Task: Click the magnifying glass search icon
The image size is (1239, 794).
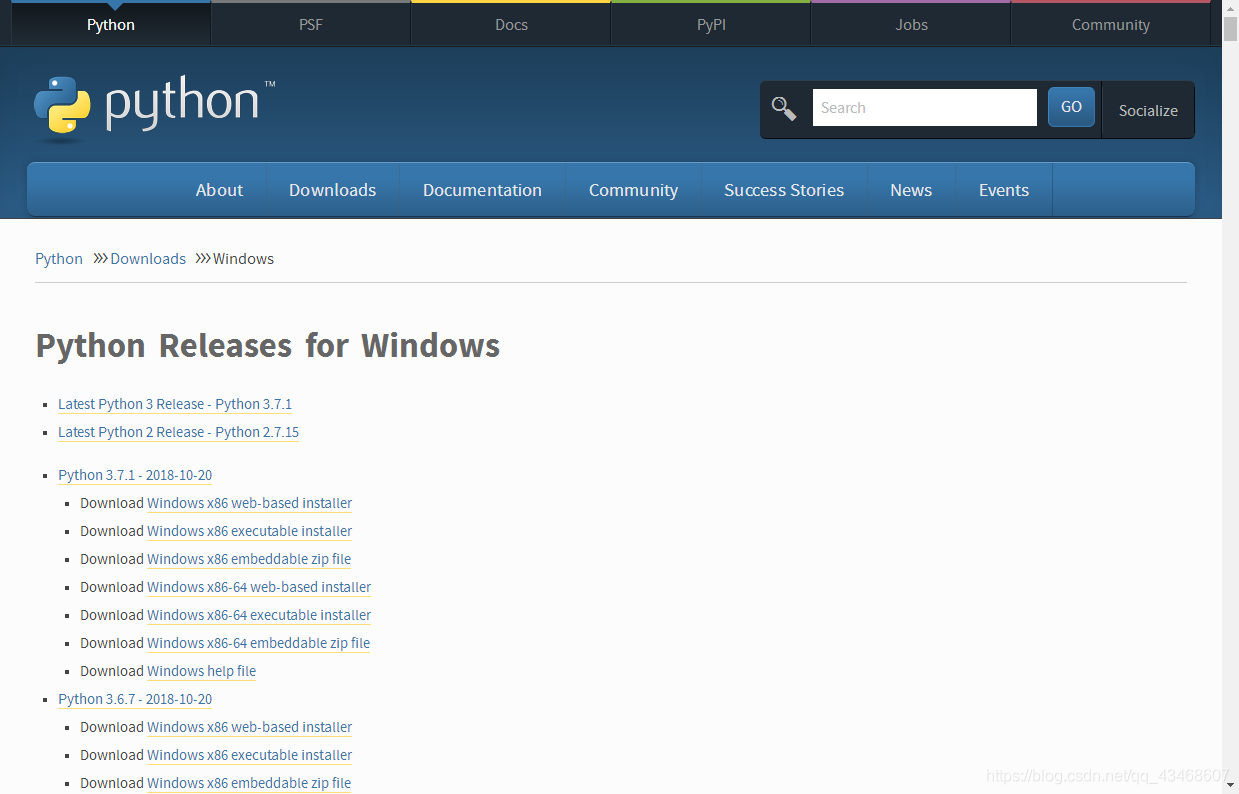Action: tap(784, 108)
